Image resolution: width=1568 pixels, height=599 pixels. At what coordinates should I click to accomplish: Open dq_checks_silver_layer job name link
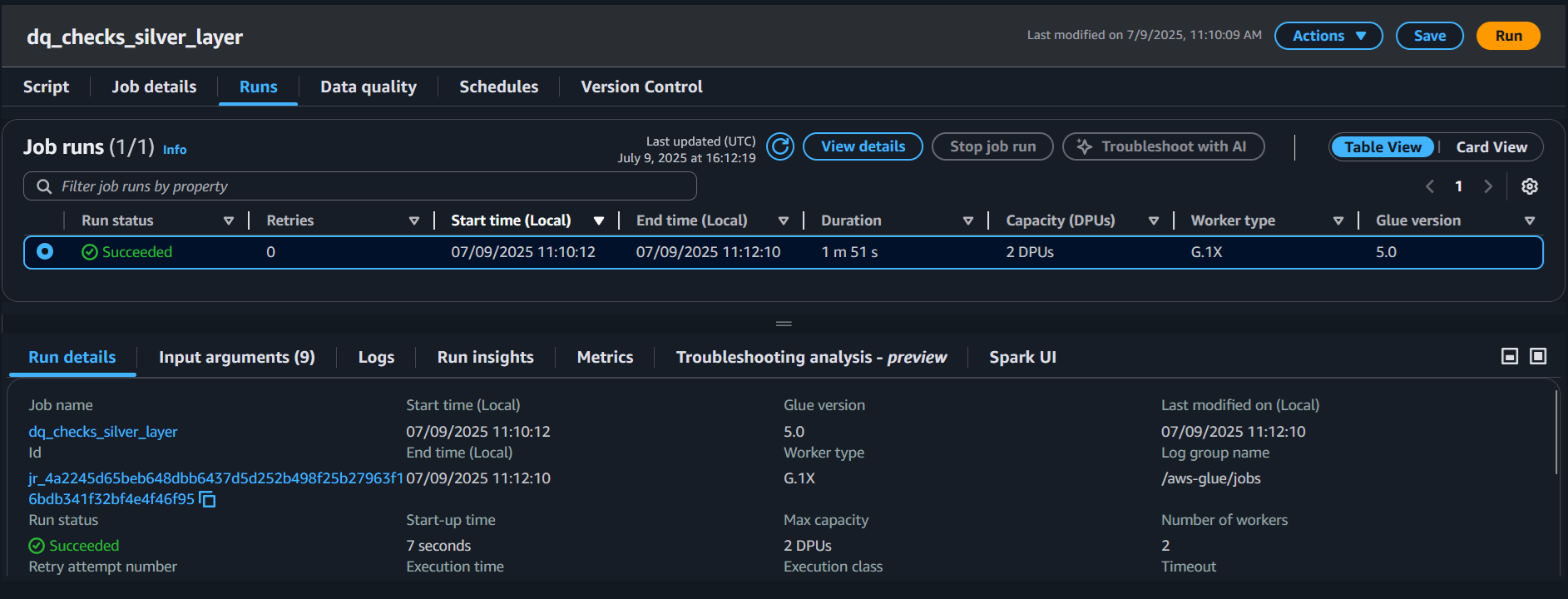[x=103, y=432]
